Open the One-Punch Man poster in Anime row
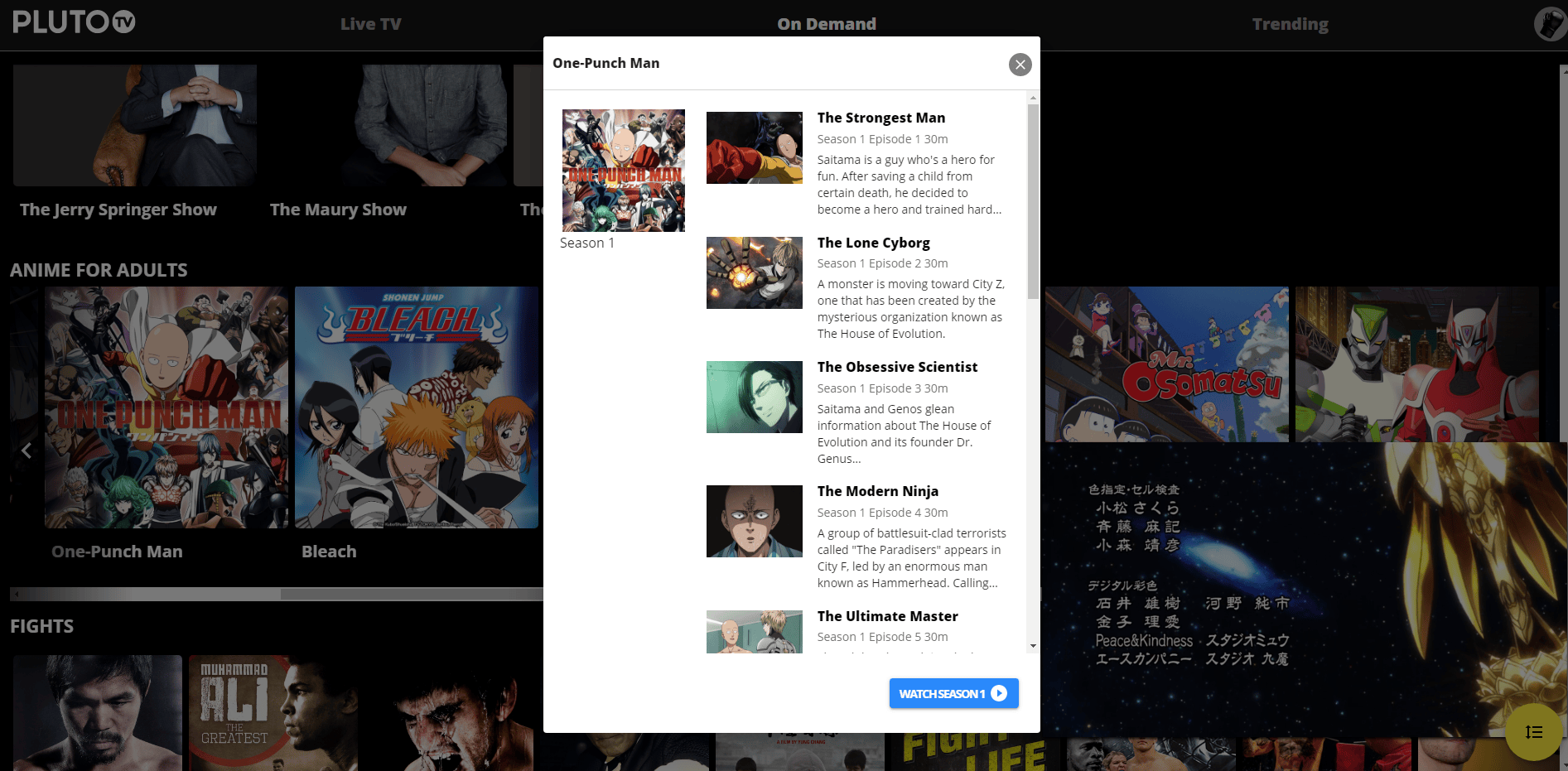The height and width of the screenshot is (771, 1568). point(166,407)
